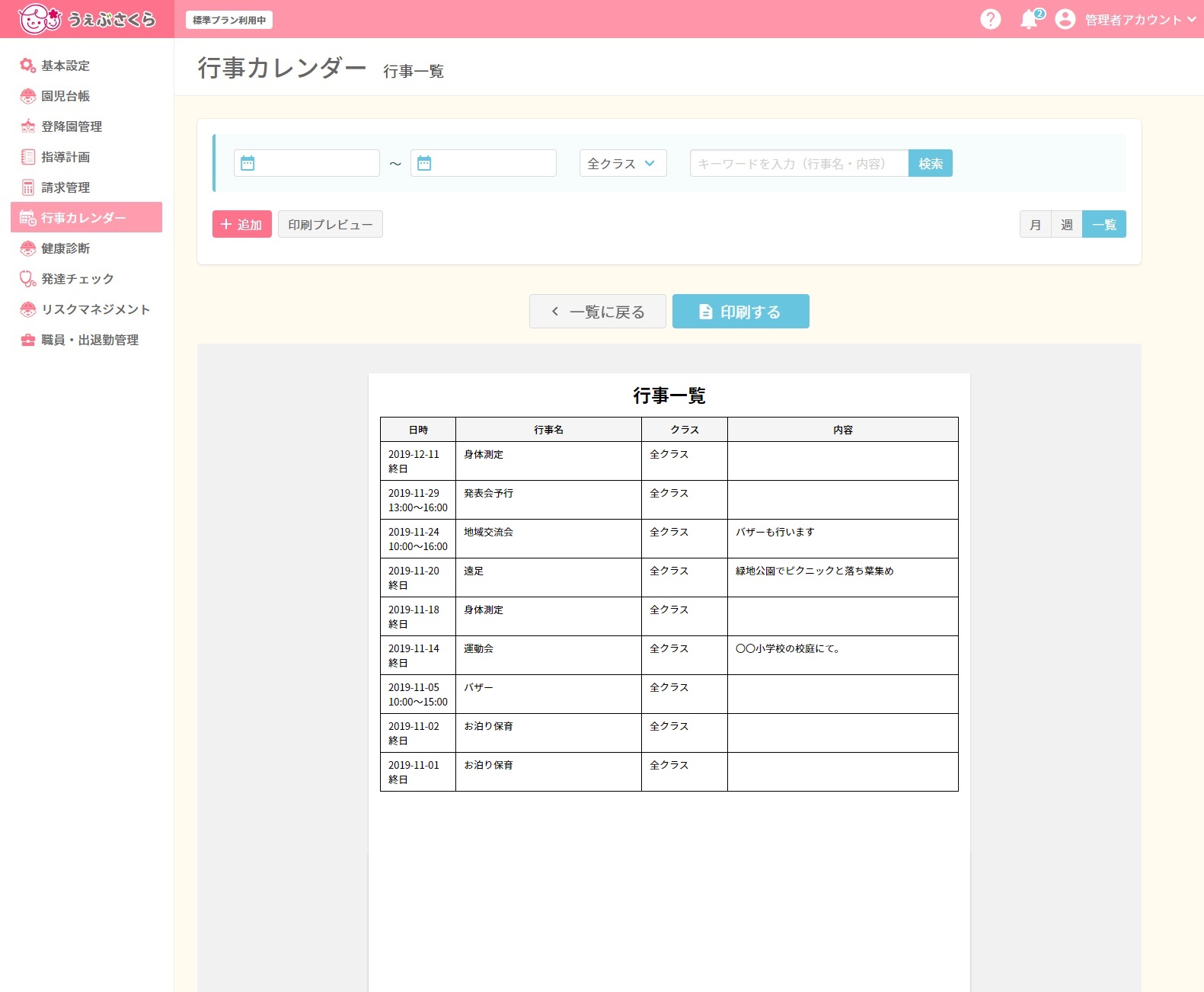
Task: Click the 行事カレンダー calendar icon in sidebar
Action: click(x=28, y=218)
